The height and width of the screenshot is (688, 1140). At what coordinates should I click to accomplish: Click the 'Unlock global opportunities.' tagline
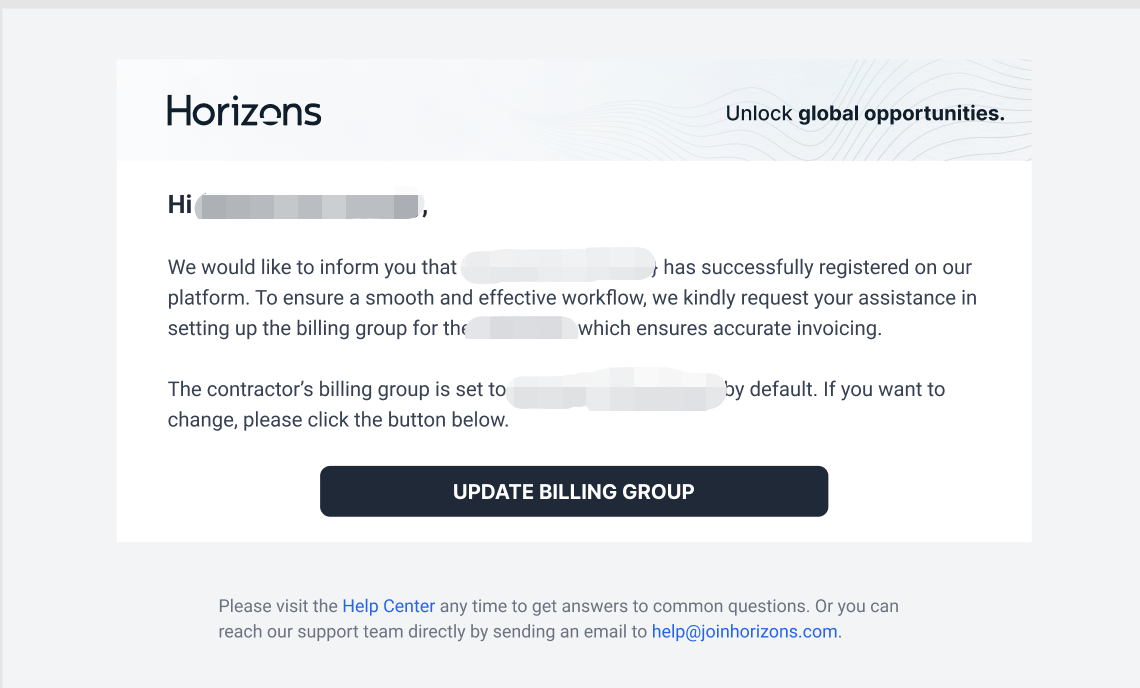864,114
